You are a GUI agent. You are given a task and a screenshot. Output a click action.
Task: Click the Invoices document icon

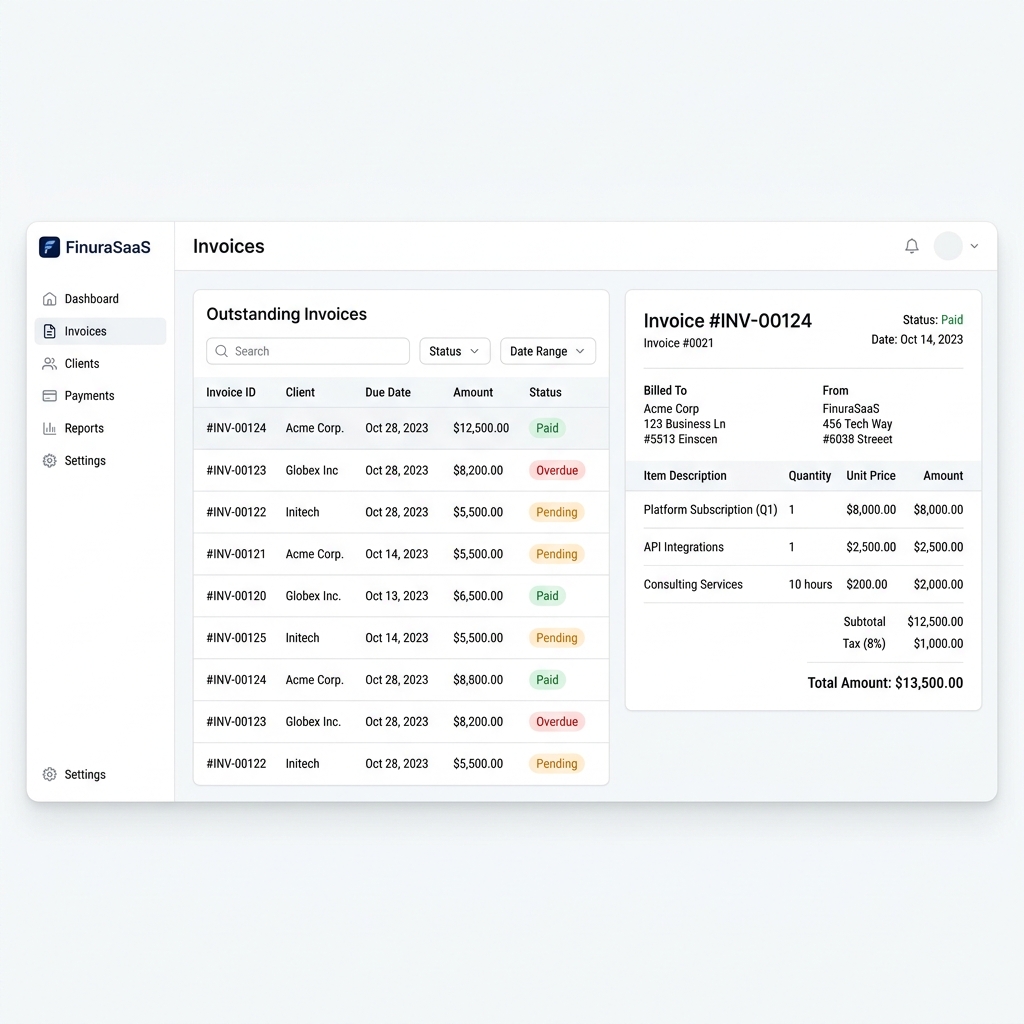[x=50, y=331]
